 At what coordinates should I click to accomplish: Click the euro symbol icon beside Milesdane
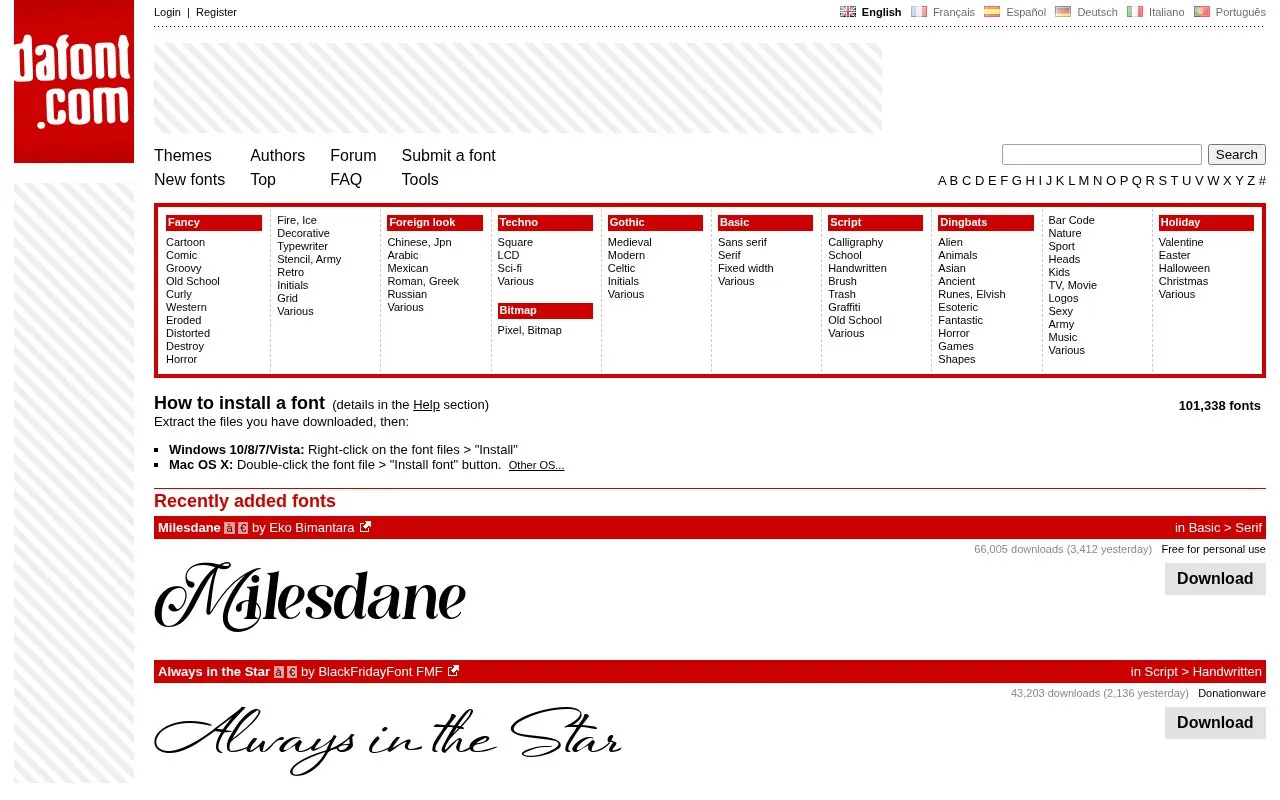coord(243,528)
